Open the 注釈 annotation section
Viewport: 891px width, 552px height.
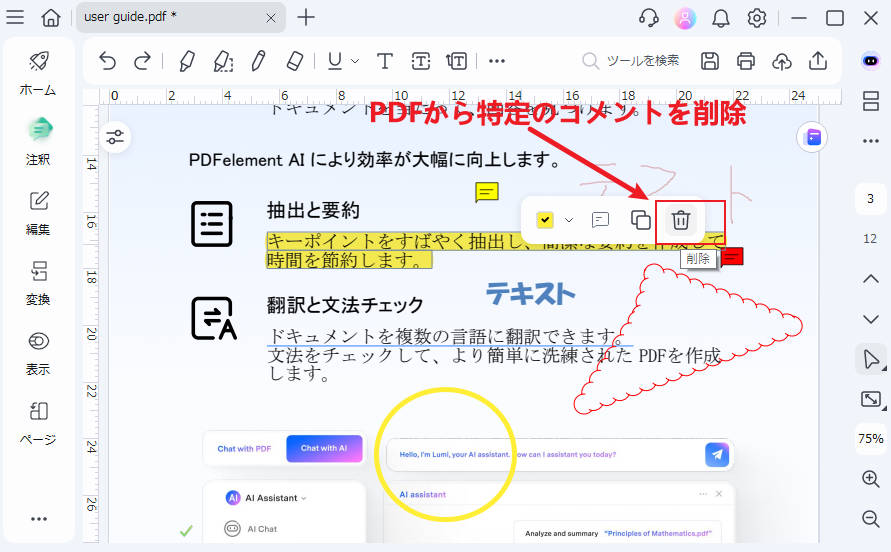pyautogui.click(x=38, y=142)
